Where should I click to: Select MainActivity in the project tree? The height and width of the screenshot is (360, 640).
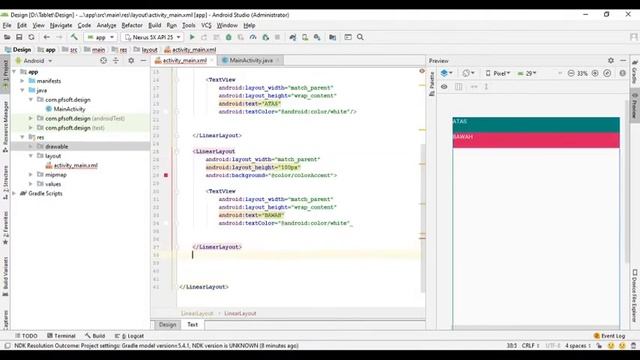tap(69, 109)
